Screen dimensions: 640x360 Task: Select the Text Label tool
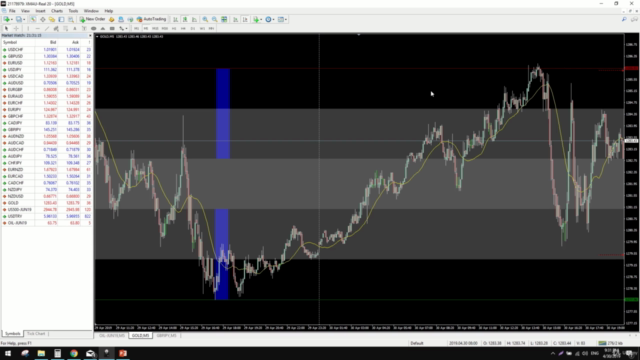(x=84, y=29)
